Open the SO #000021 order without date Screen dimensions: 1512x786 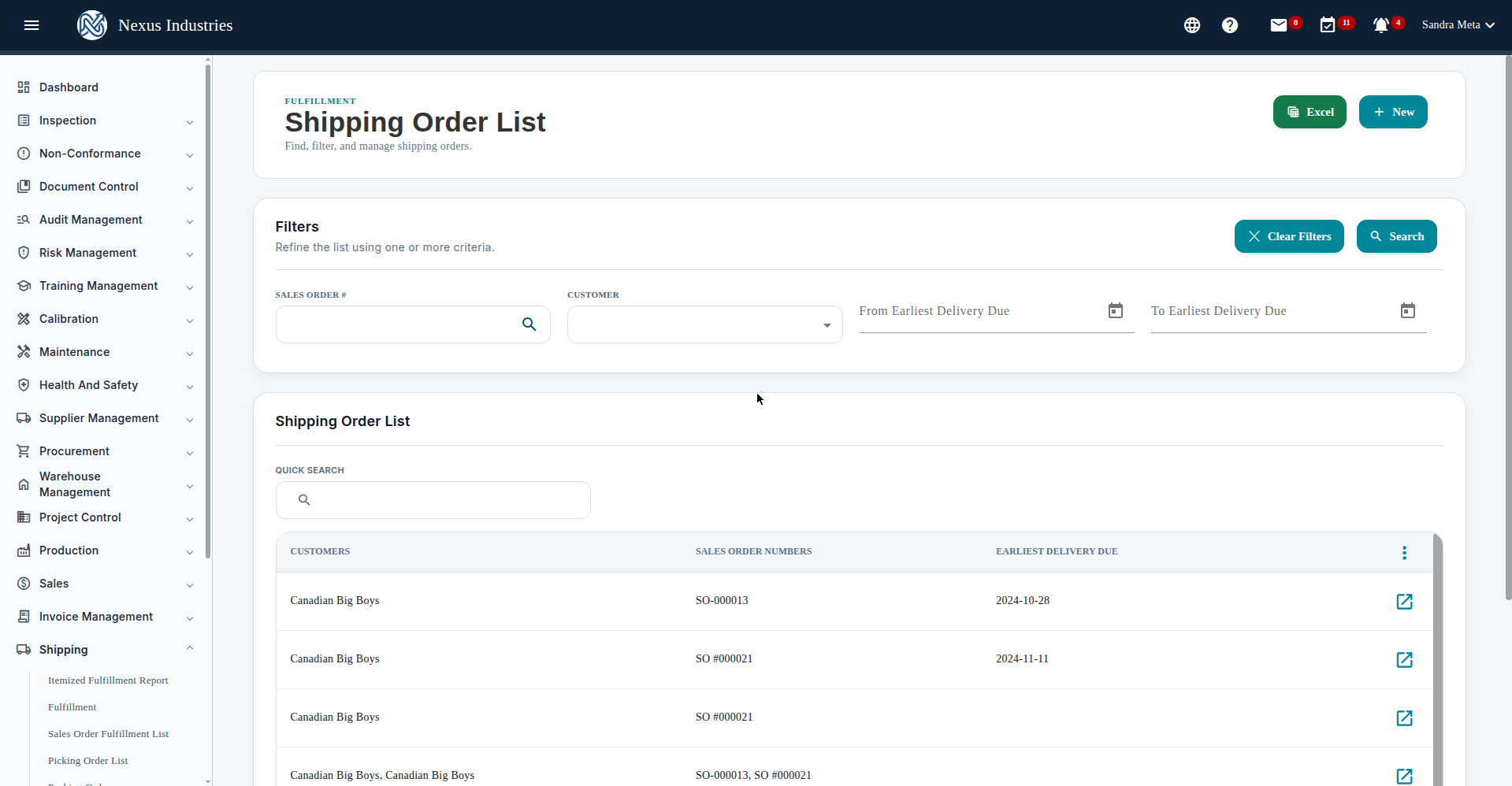click(x=1404, y=718)
